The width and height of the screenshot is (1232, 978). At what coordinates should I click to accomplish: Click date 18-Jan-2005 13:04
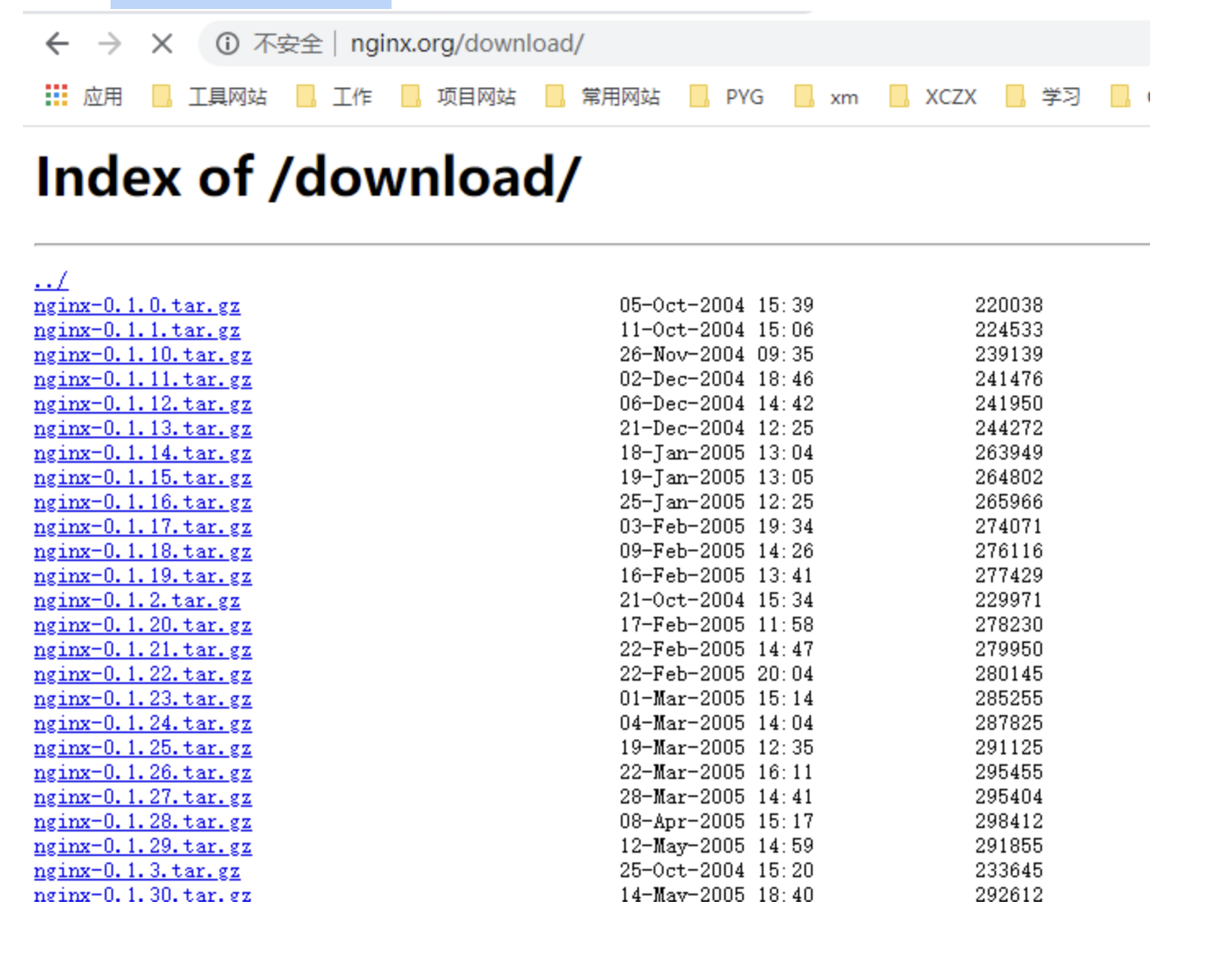pyautogui.click(x=717, y=453)
